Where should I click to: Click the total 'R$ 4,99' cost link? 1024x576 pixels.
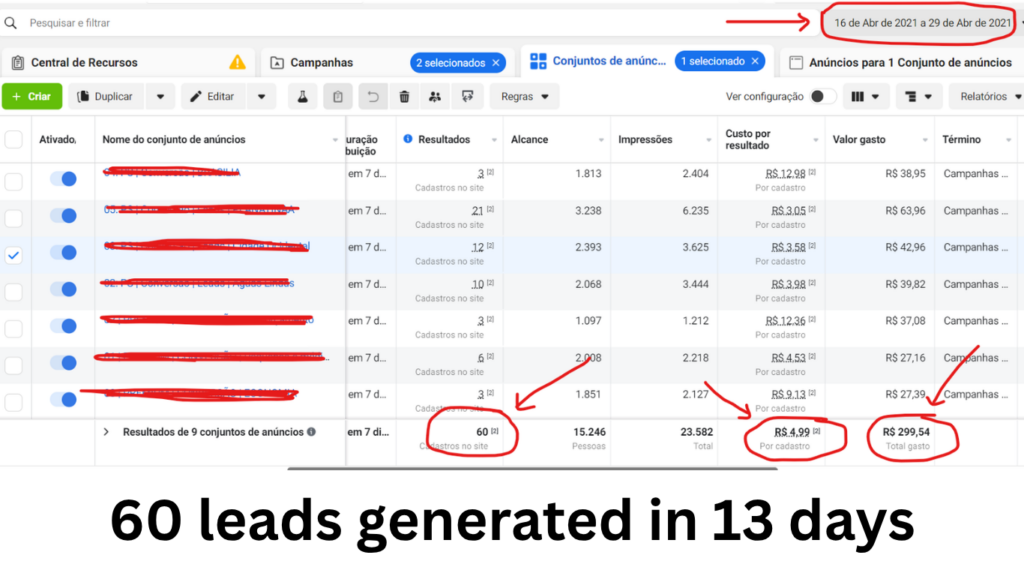792,432
